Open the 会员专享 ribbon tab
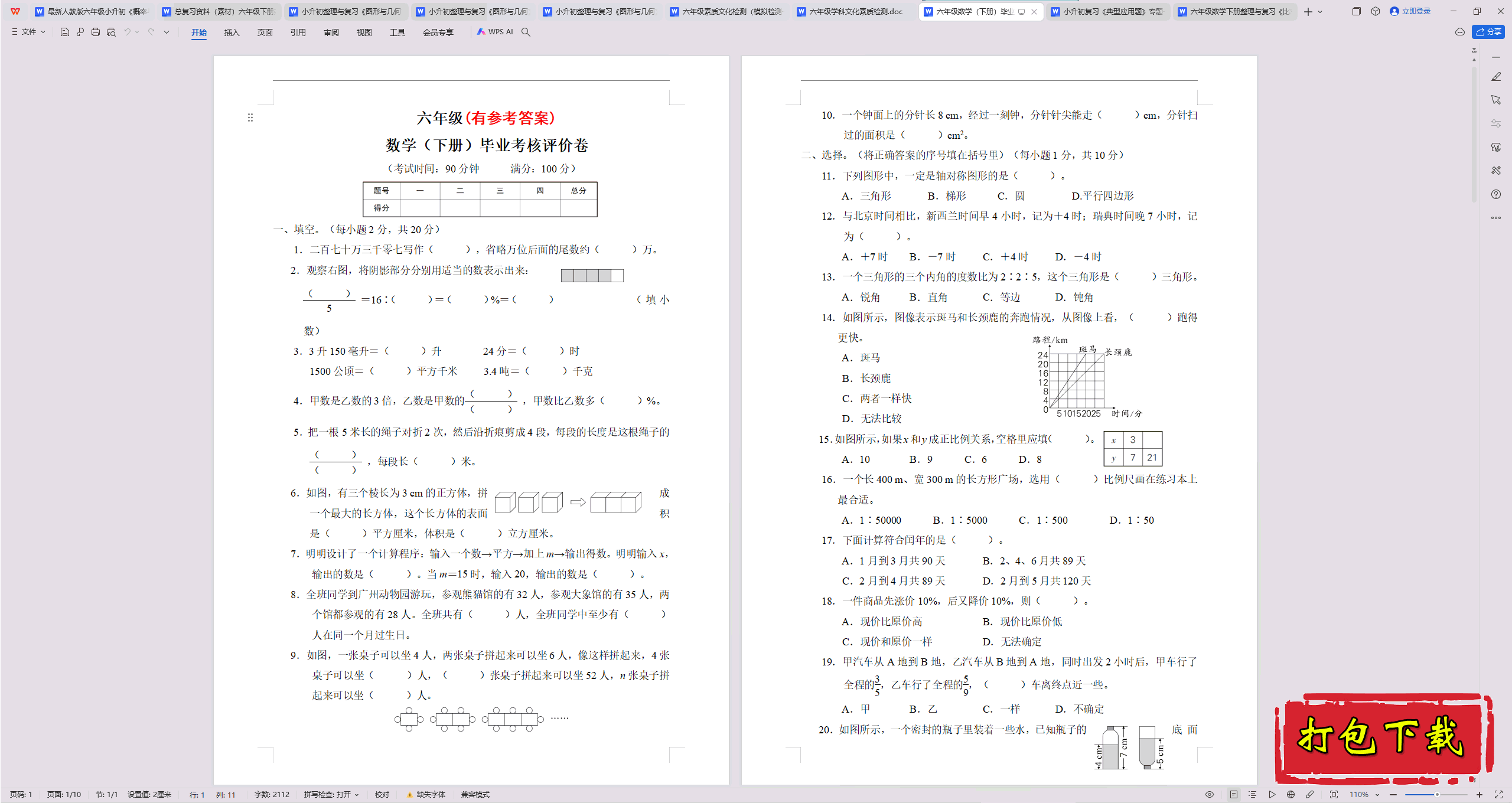1512x803 pixels. point(438,32)
